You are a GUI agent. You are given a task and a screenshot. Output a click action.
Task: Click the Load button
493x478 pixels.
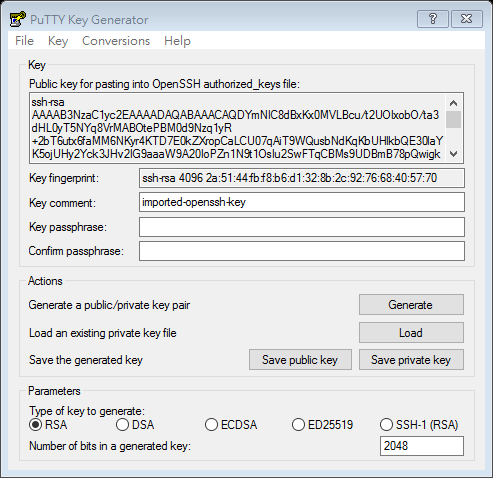411,332
